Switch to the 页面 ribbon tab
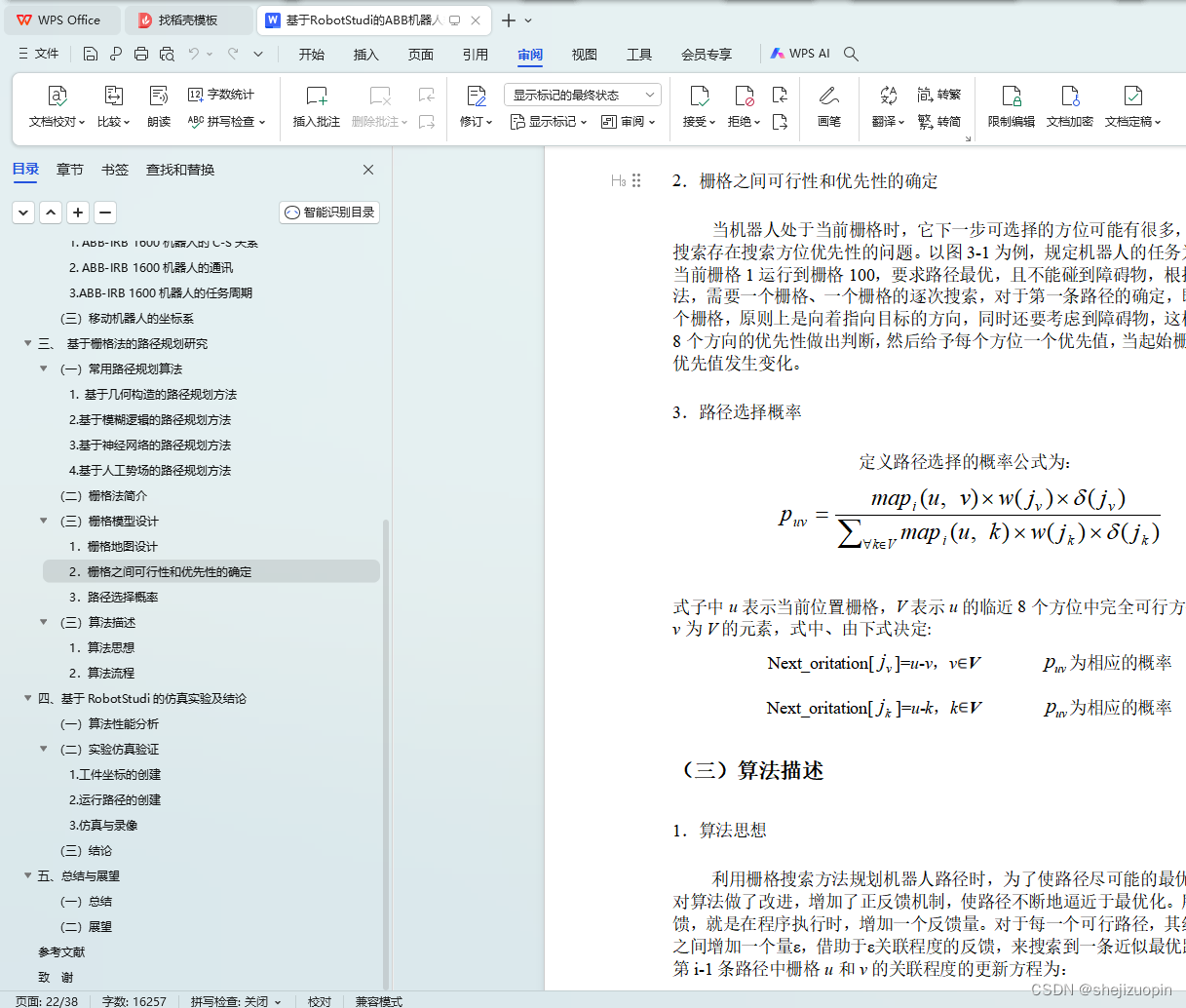This screenshot has height=1008, width=1186. tap(421, 55)
